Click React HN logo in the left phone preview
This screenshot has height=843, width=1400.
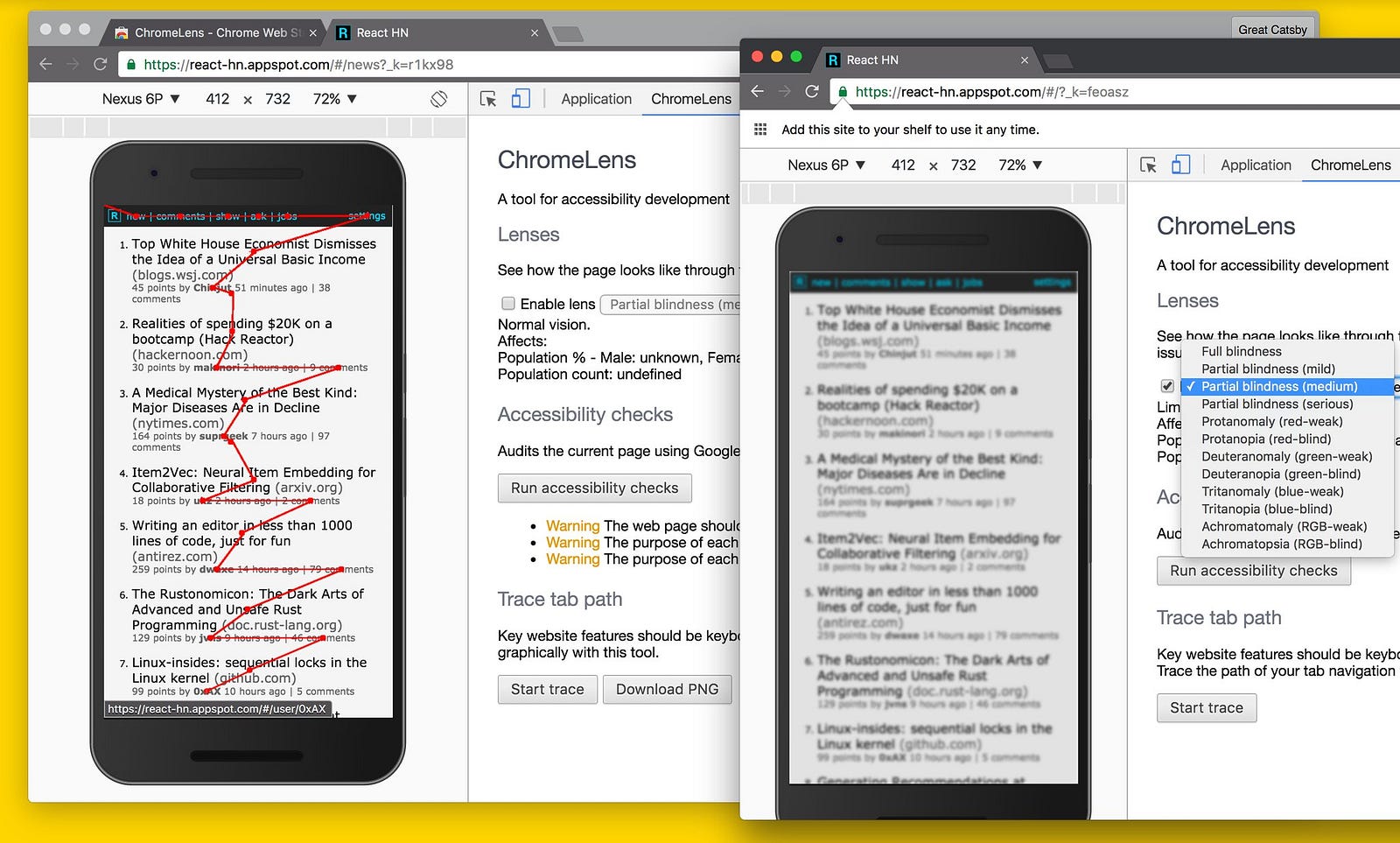pyautogui.click(x=114, y=216)
